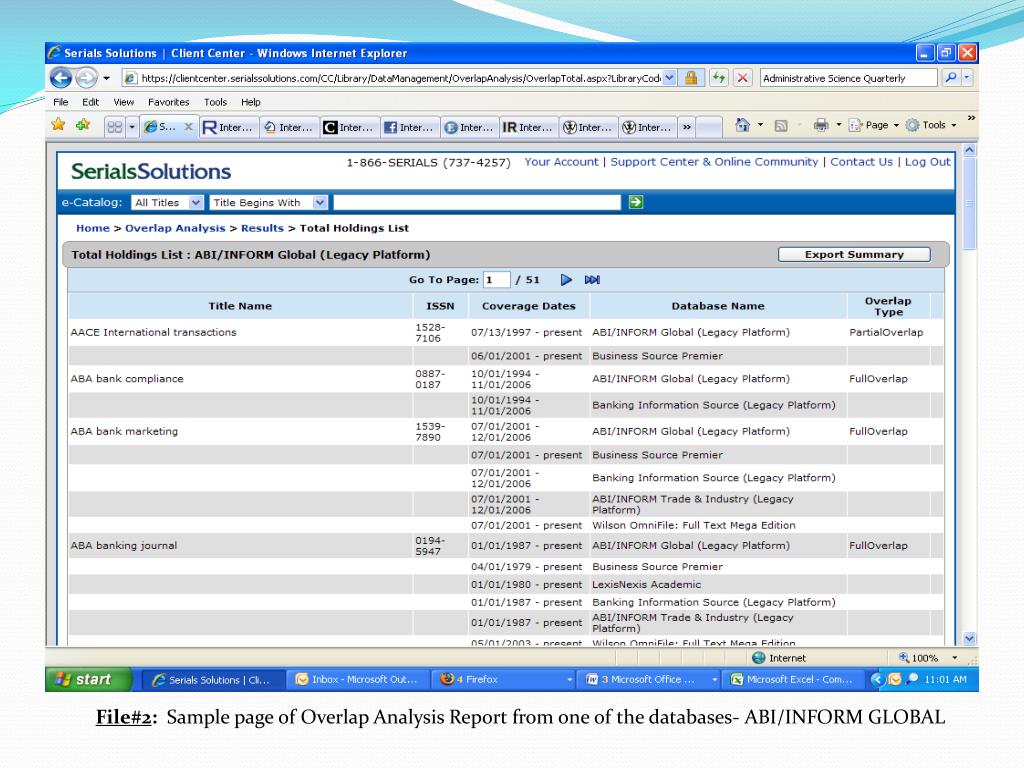Open the File menu
1024x768 pixels.
pos(61,102)
